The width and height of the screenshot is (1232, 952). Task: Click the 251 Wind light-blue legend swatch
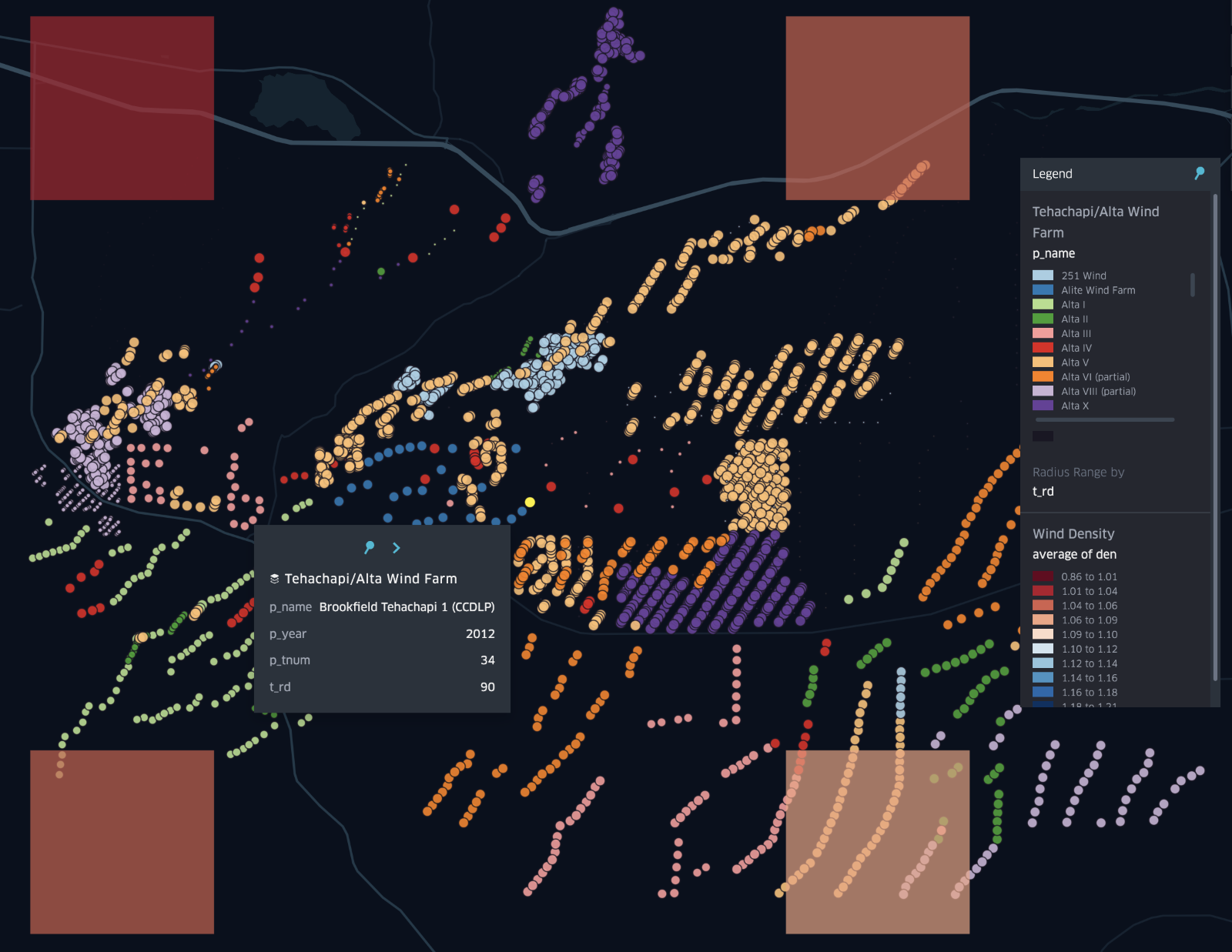tap(1043, 276)
